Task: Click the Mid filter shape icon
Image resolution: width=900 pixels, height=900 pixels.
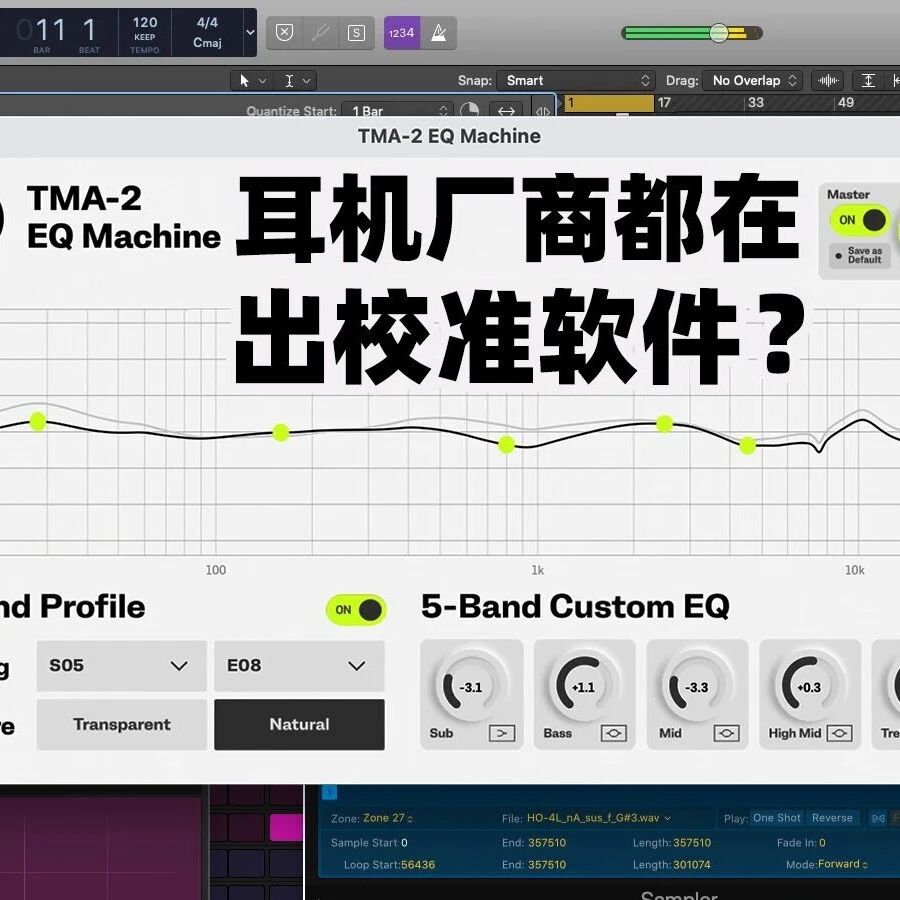Action: click(726, 733)
